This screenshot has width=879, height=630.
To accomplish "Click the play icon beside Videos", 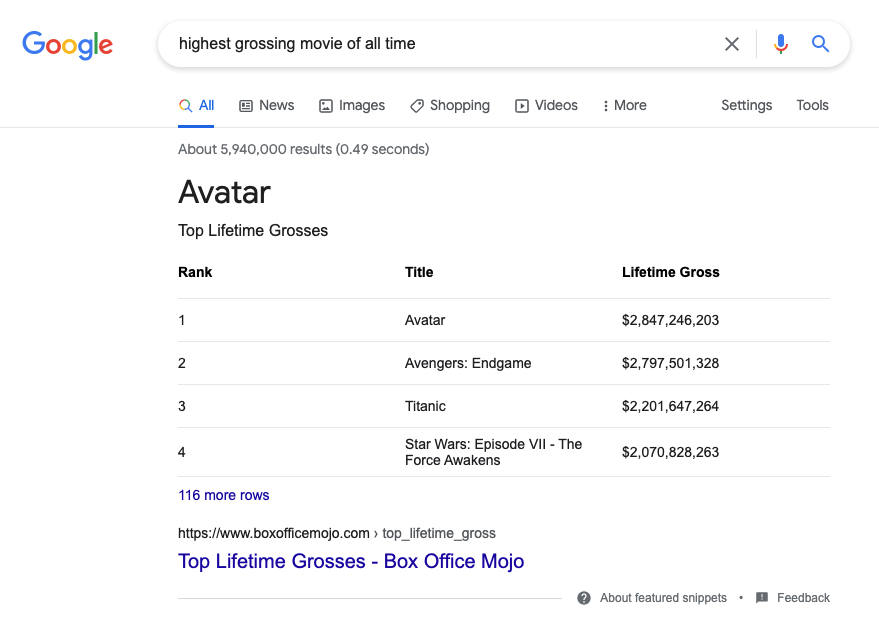I will tap(521, 105).
